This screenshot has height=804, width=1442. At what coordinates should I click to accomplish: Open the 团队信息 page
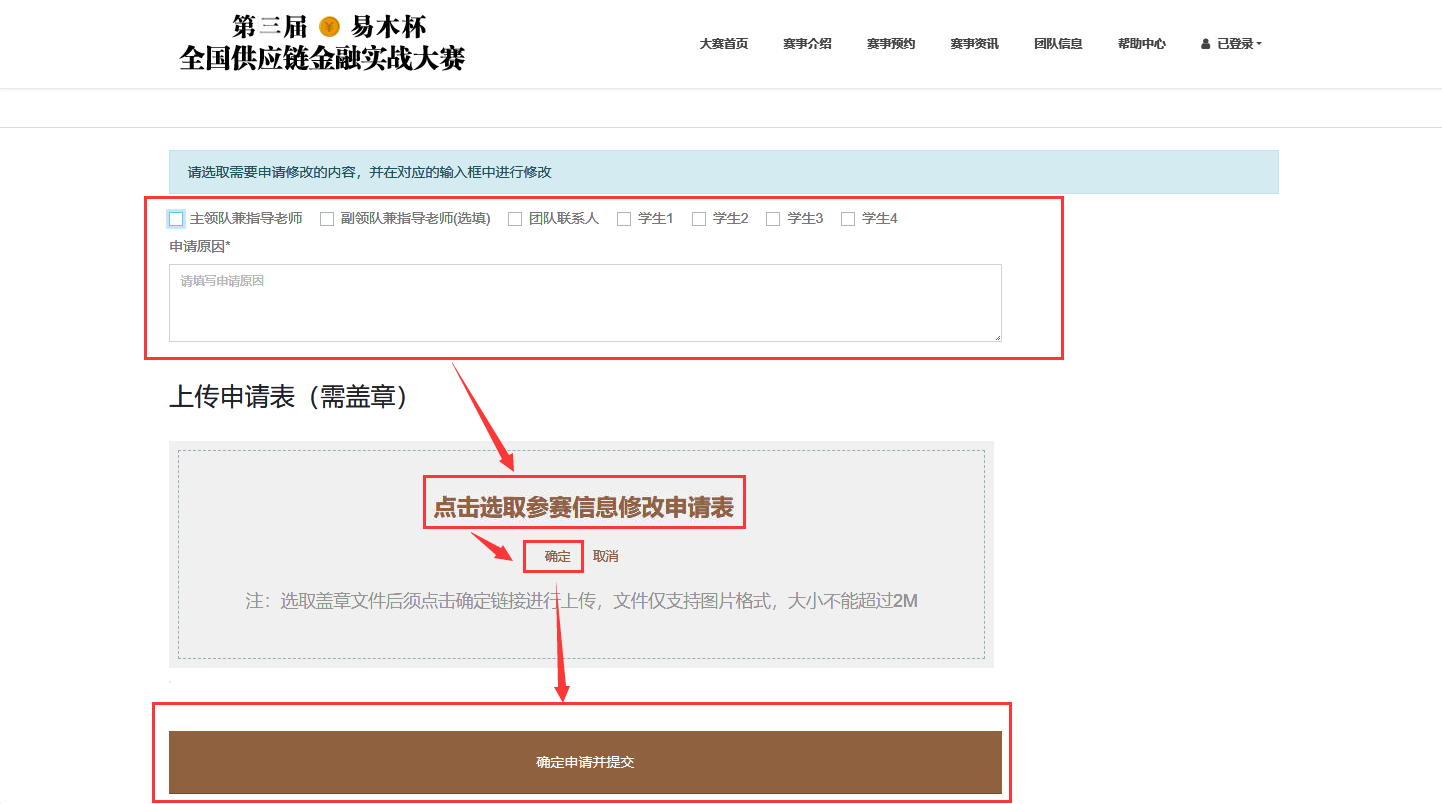point(1058,44)
